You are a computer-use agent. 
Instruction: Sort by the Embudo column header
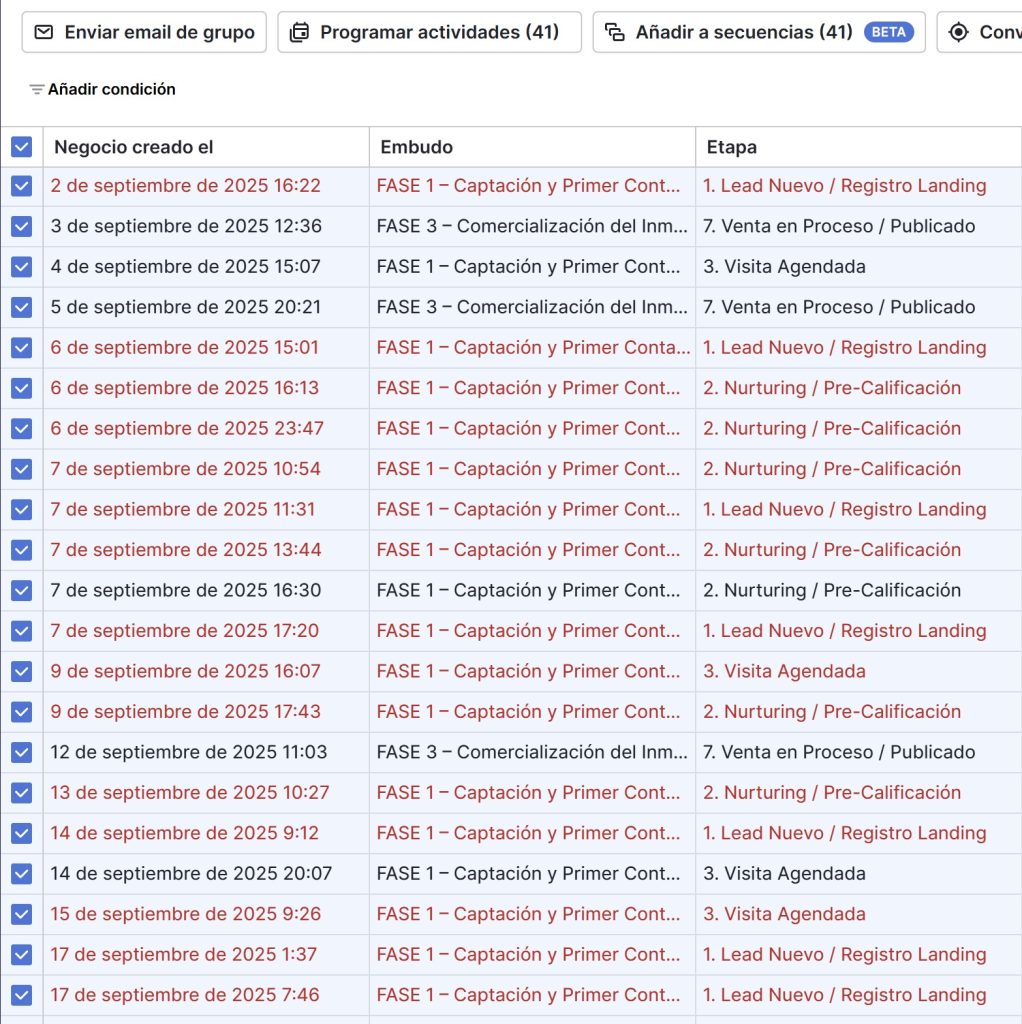click(x=416, y=147)
